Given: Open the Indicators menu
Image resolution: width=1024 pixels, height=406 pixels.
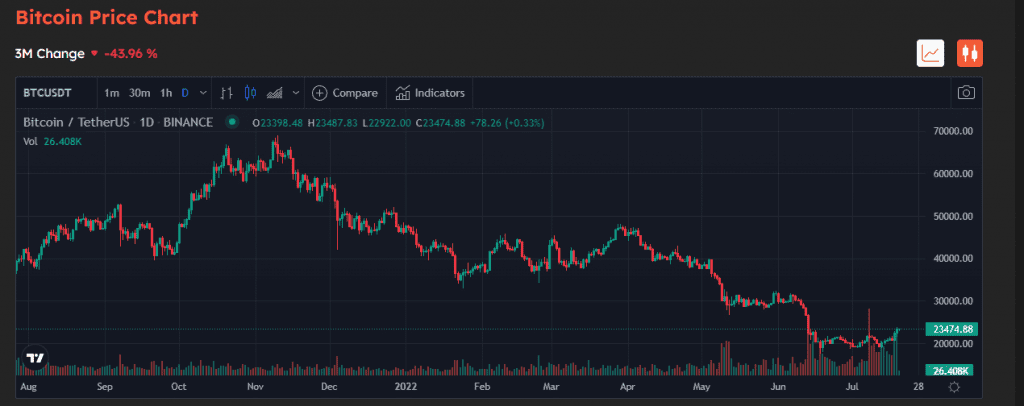Looking at the screenshot, I should pos(430,93).
